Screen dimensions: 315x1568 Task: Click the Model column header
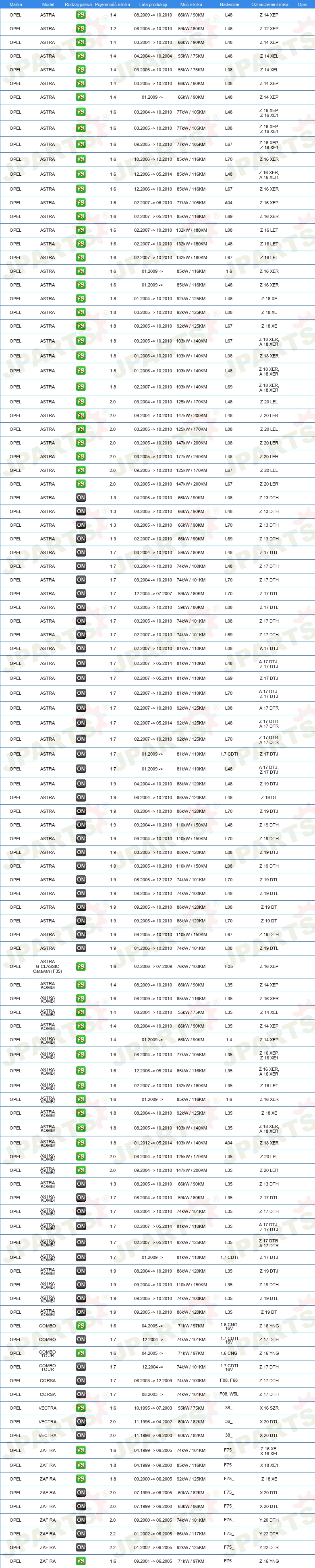48,4
